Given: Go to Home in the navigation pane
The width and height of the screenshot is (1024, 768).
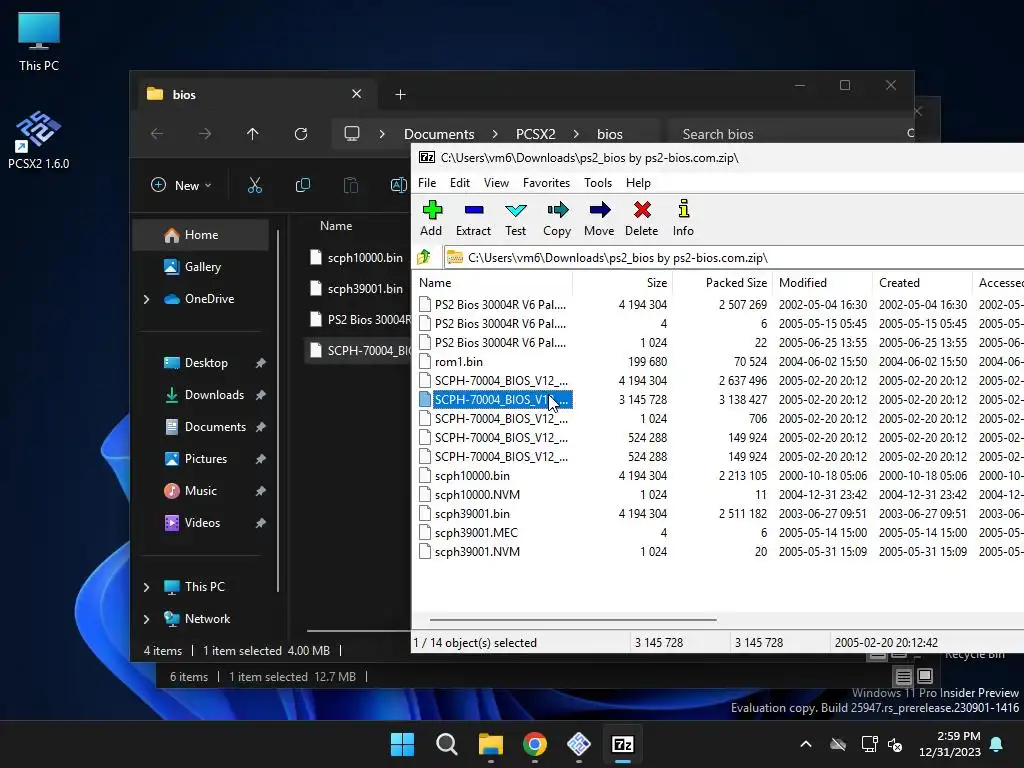Looking at the screenshot, I should 200,235.
